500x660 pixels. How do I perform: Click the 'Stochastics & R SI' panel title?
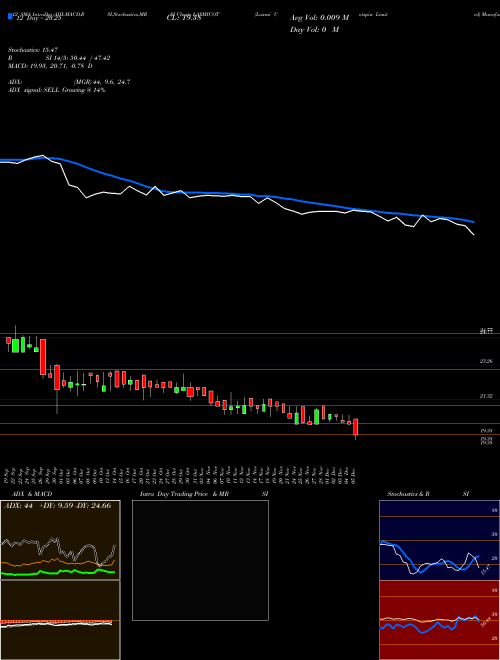click(428, 494)
